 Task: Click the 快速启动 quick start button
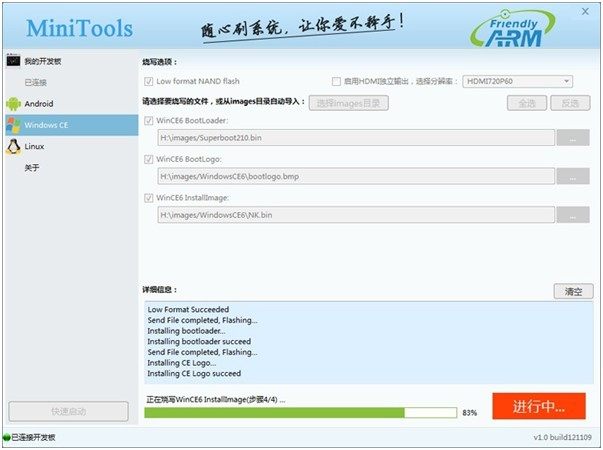pyautogui.click(x=68, y=412)
